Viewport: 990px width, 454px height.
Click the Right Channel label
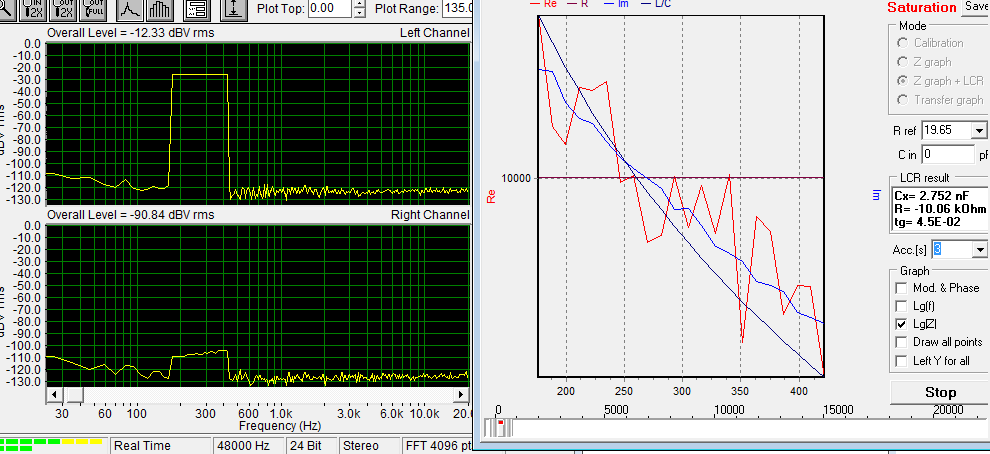click(431, 215)
